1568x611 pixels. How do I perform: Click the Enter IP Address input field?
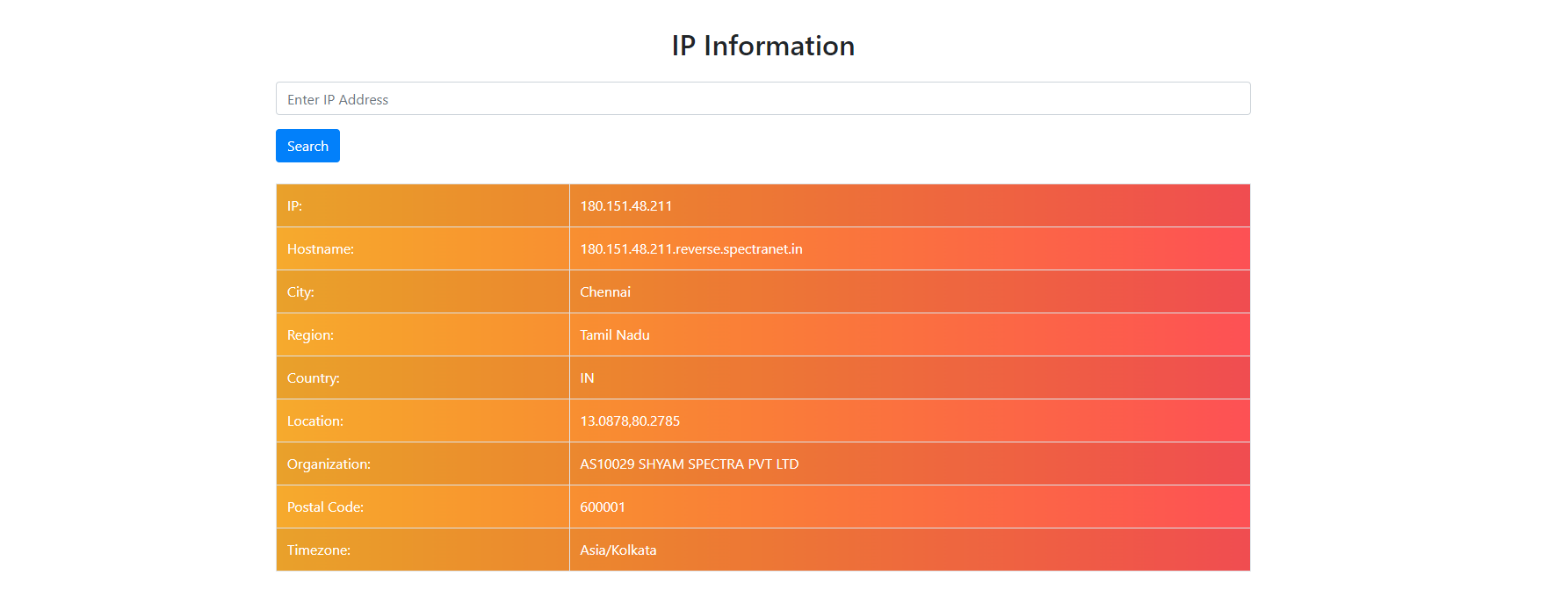tap(762, 99)
